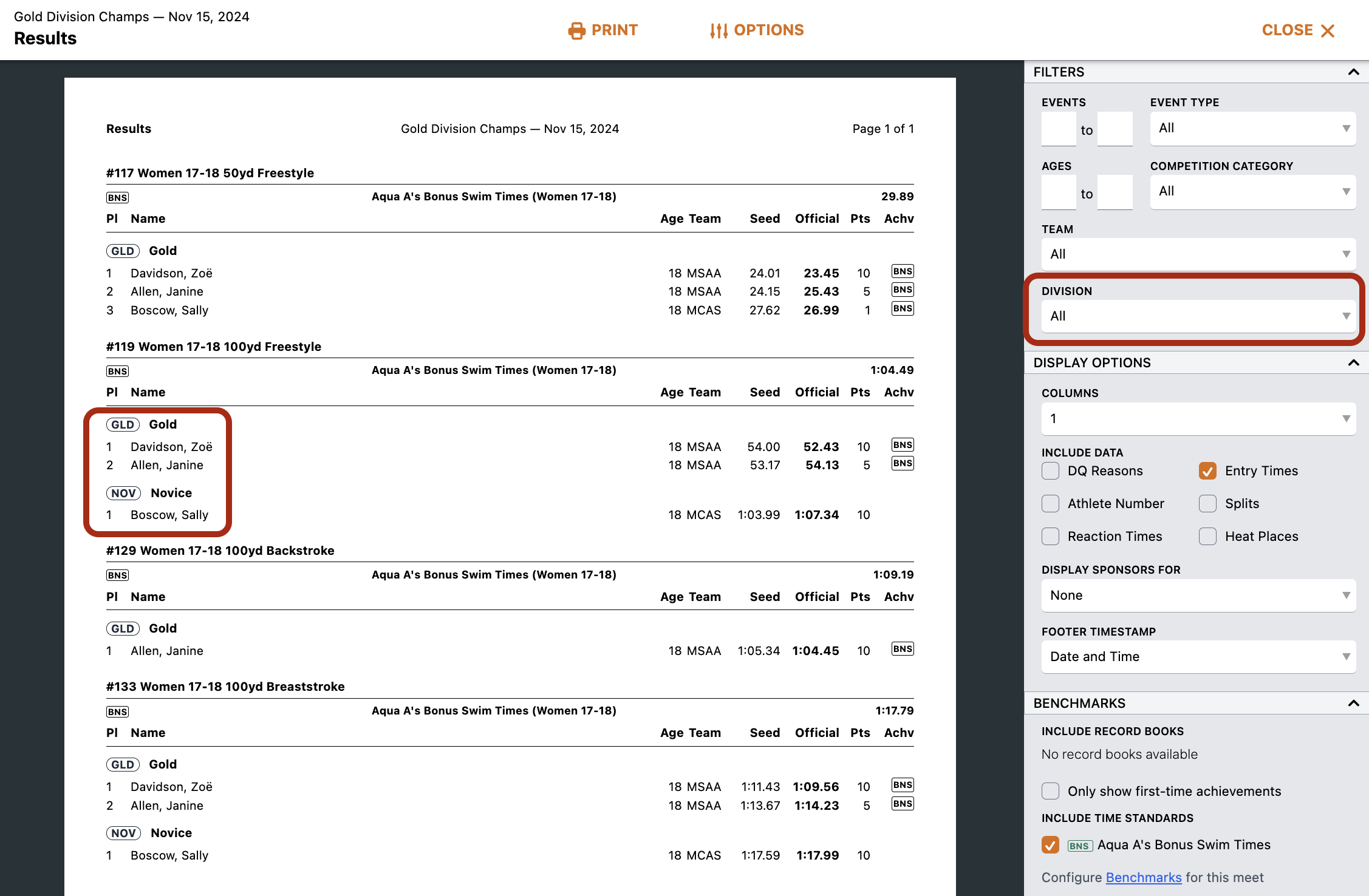Collapse the Filters section chevron
The image size is (1369, 896).
point(1353,72)
